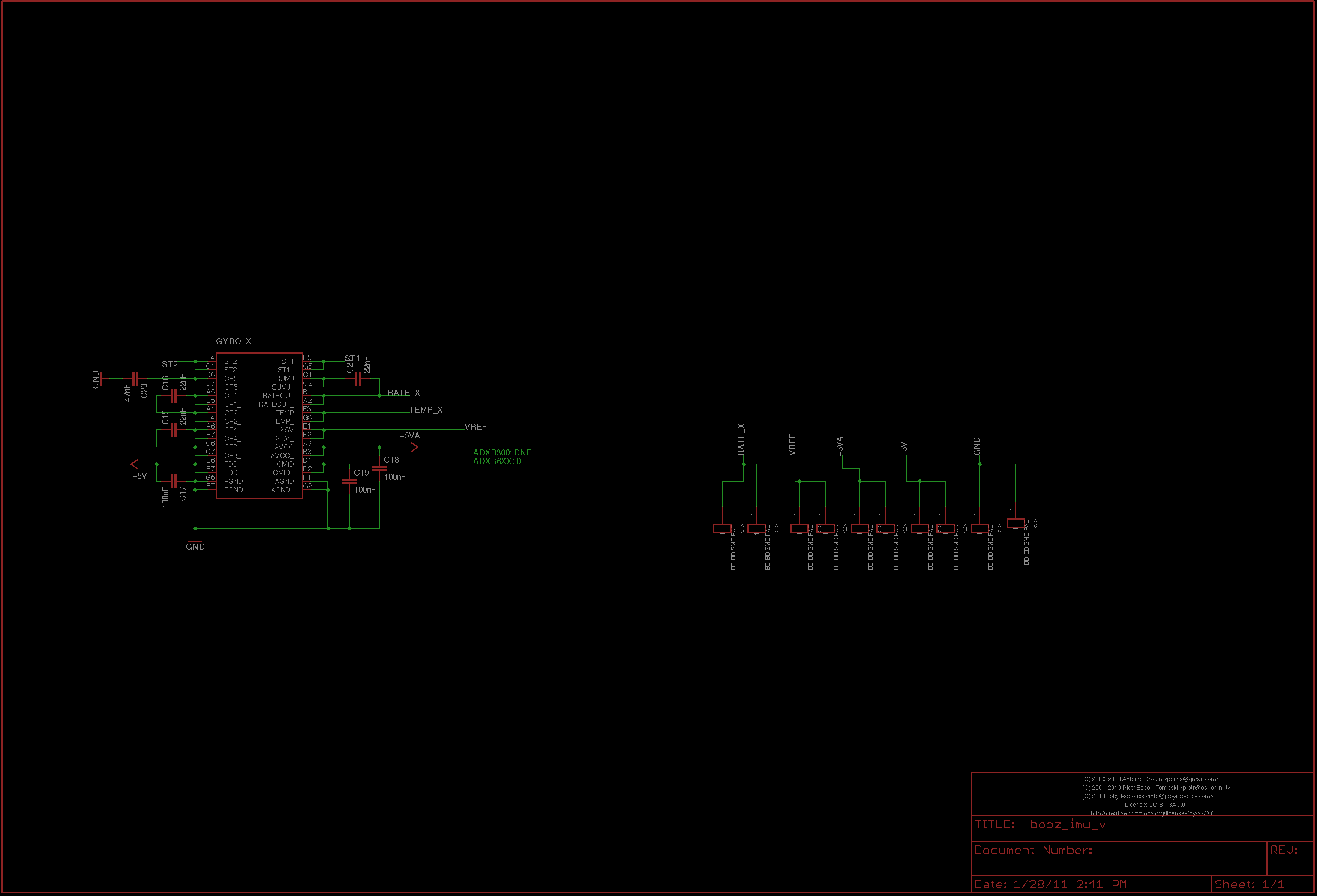Click the Piotr Esden-Tempski copyright line
The image size is (1317, 896).
1156,788
